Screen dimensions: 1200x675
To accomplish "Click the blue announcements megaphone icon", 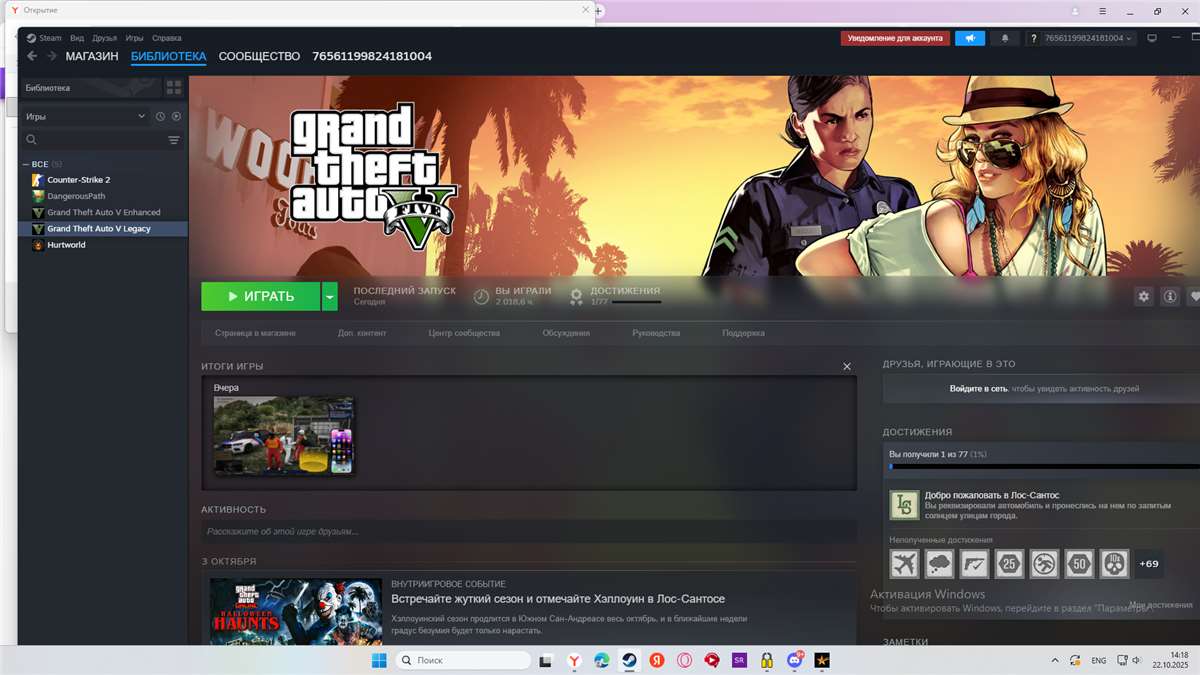I will [969, 38].
